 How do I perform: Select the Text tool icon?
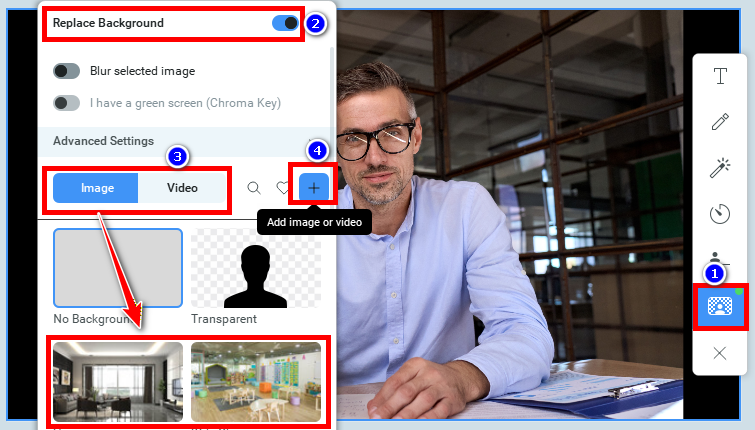(x=719, y=76)
